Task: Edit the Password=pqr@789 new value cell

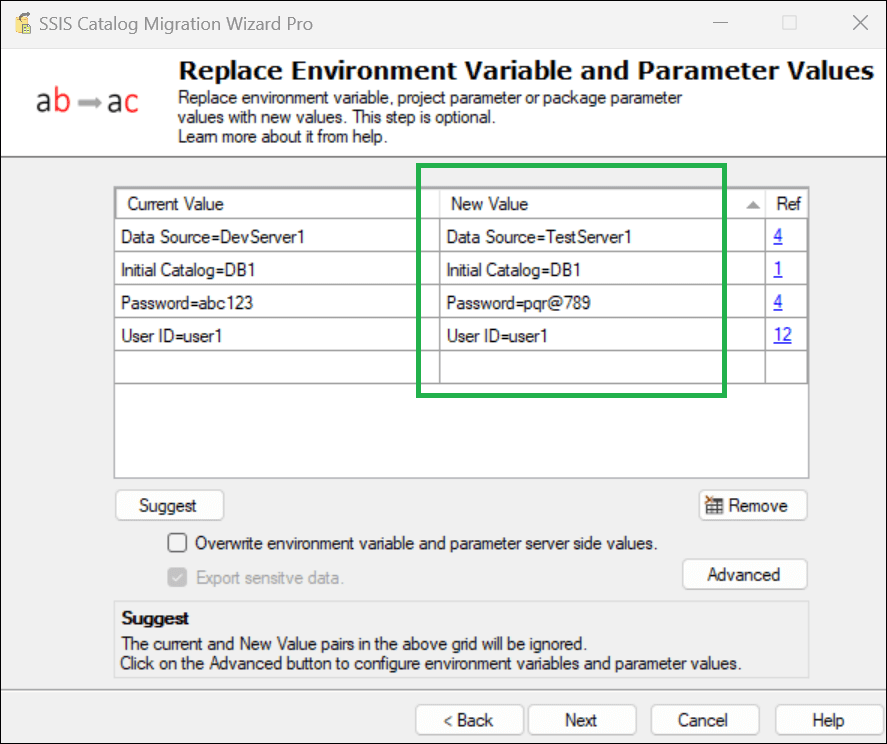Action: [x=602, y=302]
